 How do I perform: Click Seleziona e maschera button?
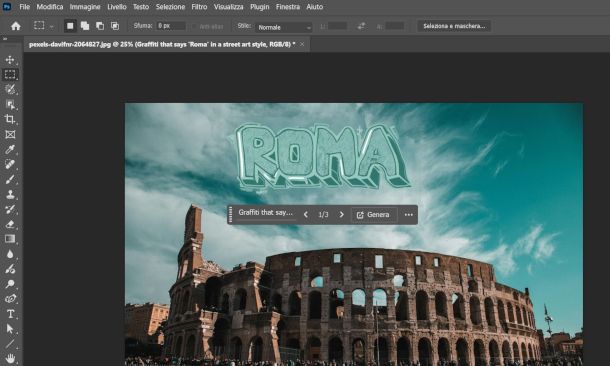[454, 26]
